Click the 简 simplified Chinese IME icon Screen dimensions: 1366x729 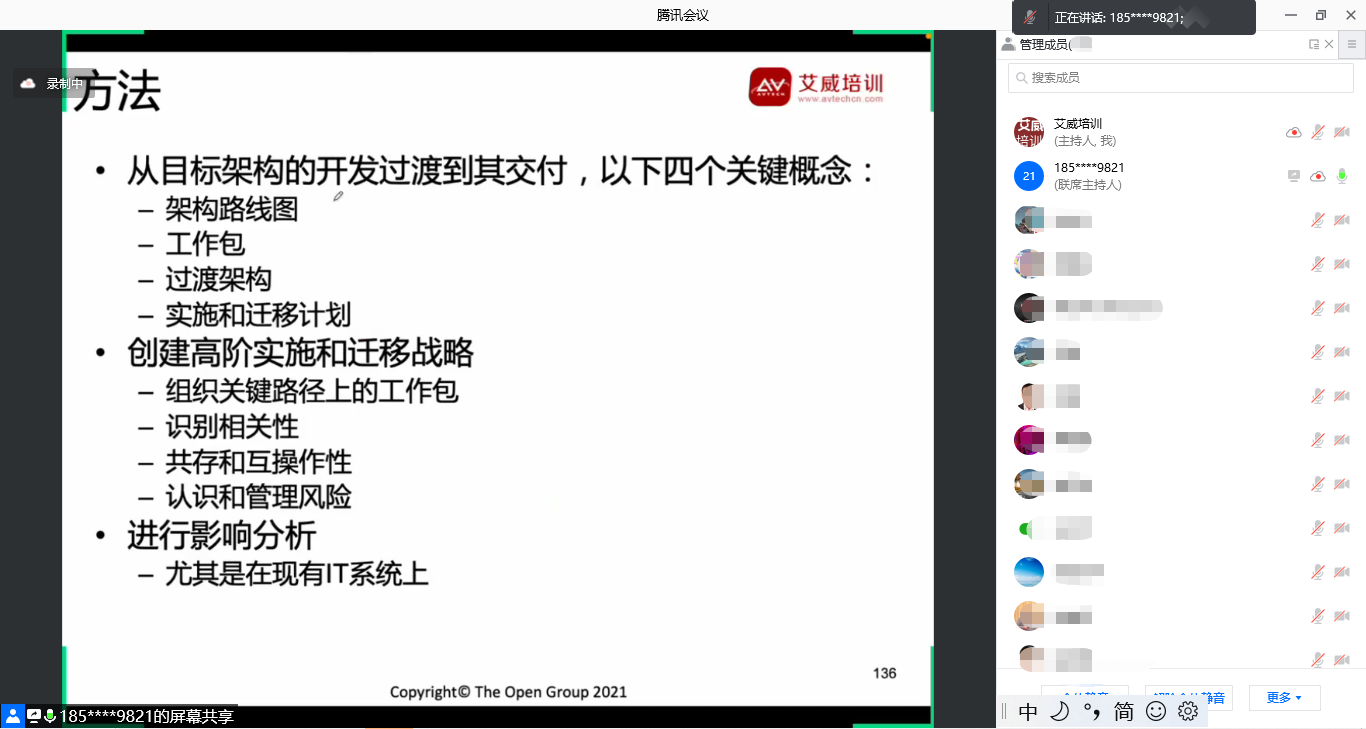[x=1124, y=712]
